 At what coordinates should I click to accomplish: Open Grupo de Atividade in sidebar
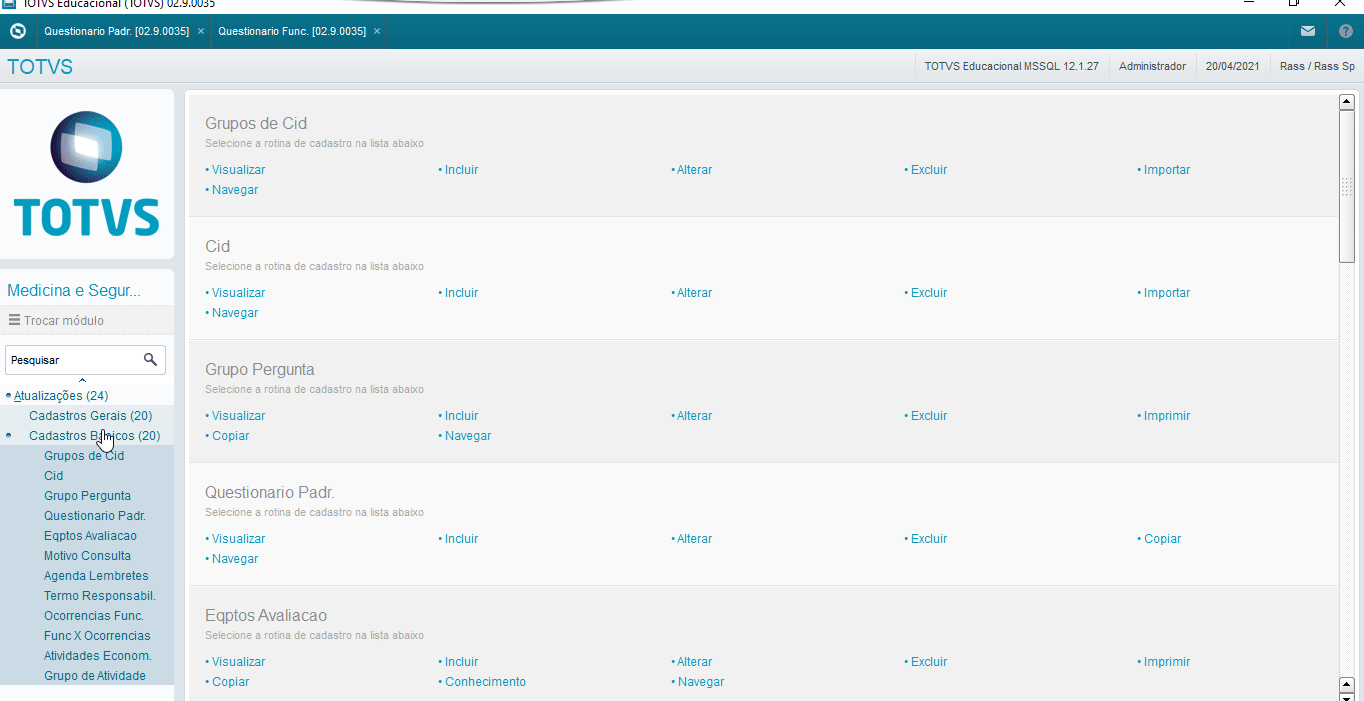(95, 676)
